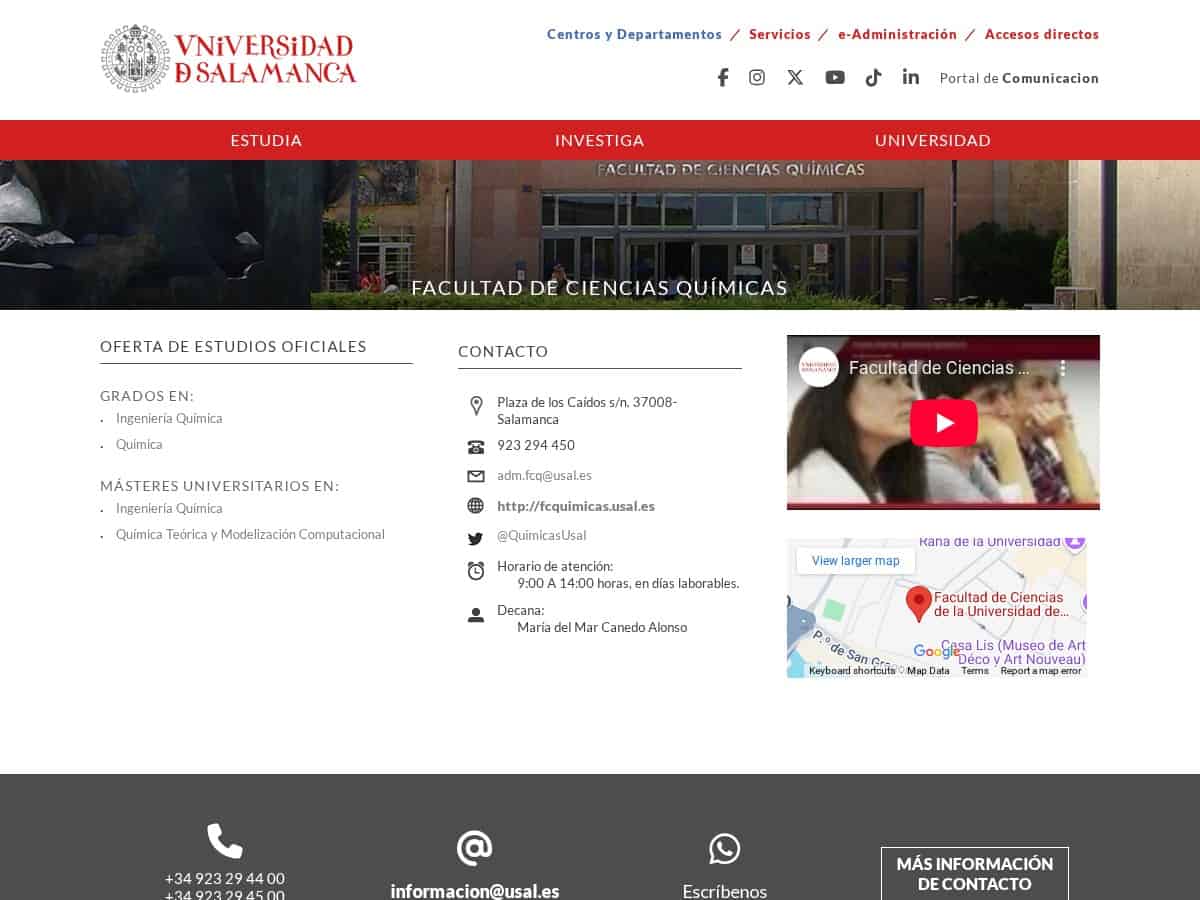Click the location pin icon beside address
The height and width of the screenshot is (900, 1200).
click(476, 406)
